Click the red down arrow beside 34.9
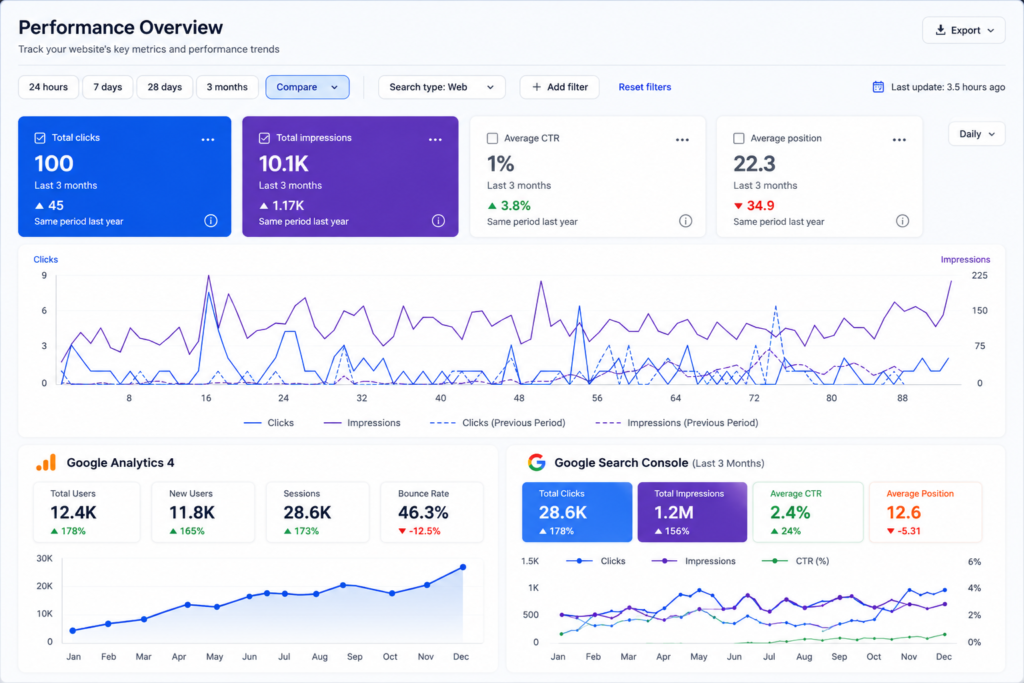Screen dimensions: 1024x683 [738, 206]
